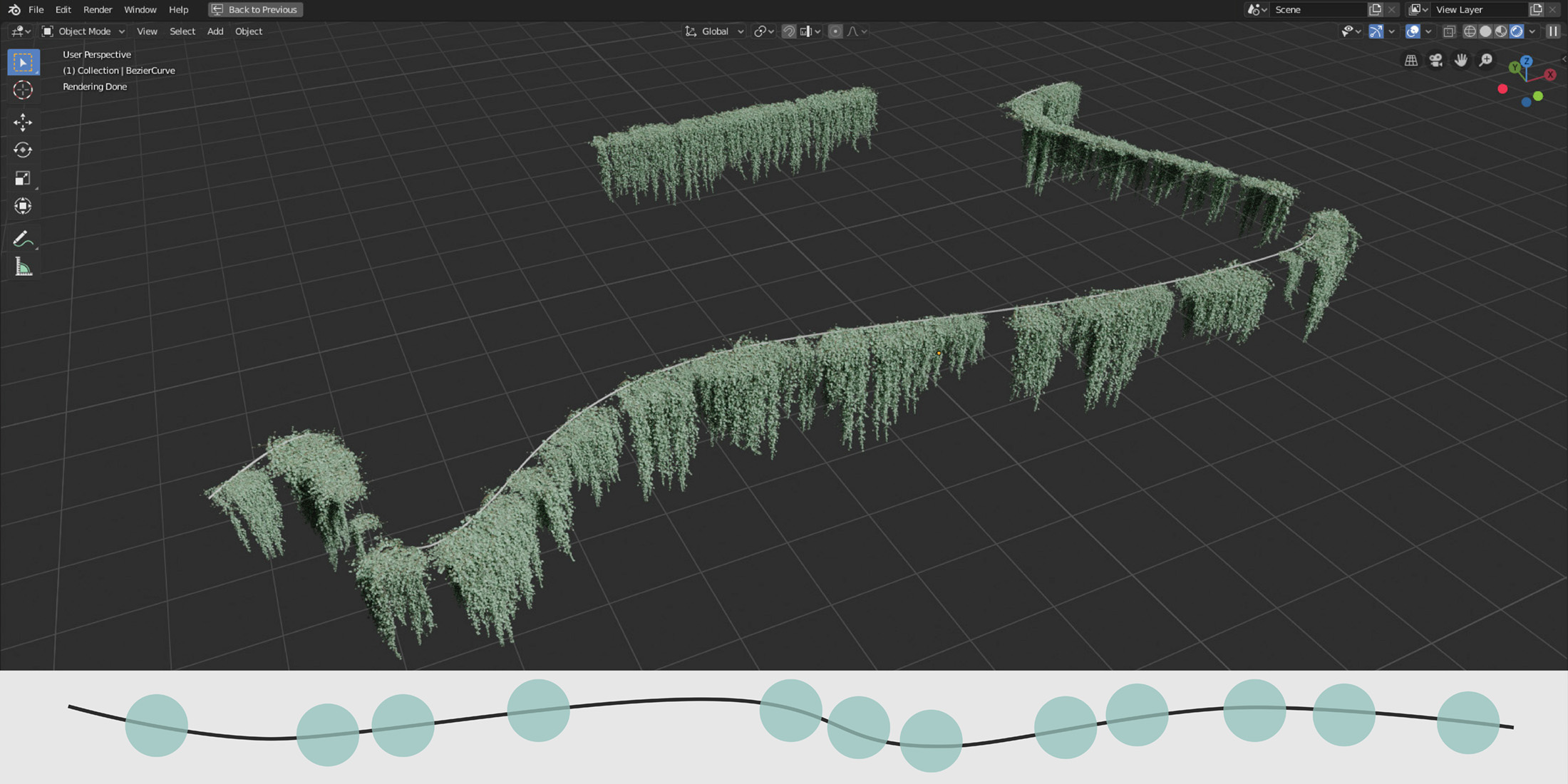Open pivot point dropdown
Image resolution: width=1568 pixels, height=784 pixels.
point(764,31)
